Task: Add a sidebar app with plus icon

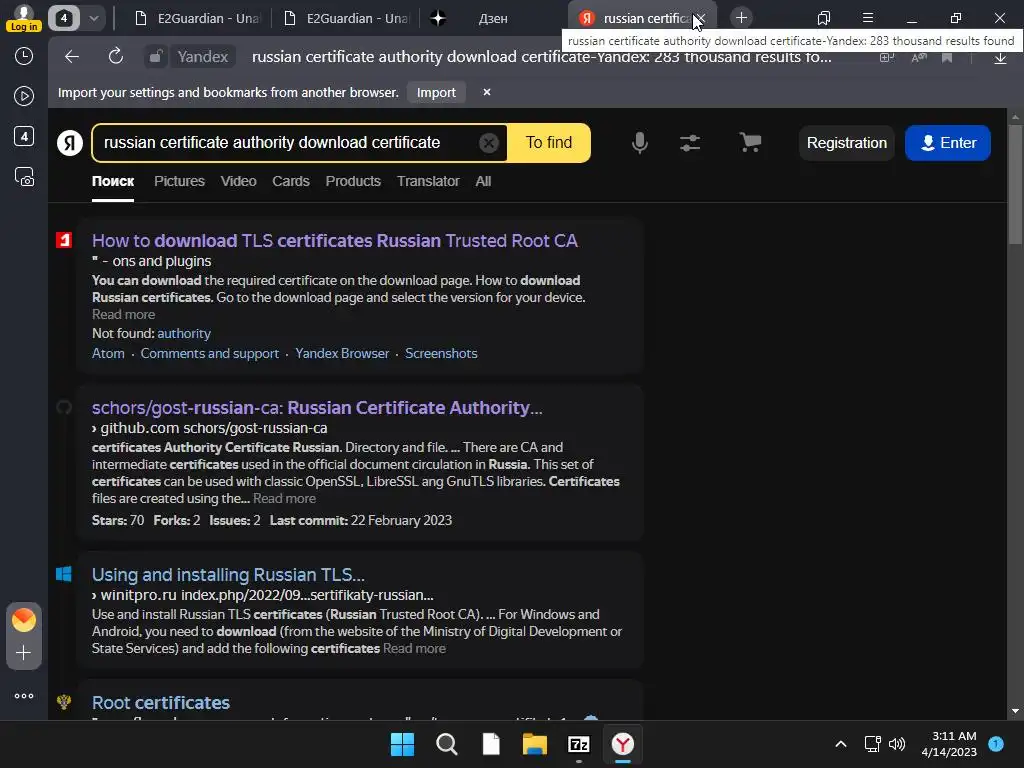Action: 24,653
